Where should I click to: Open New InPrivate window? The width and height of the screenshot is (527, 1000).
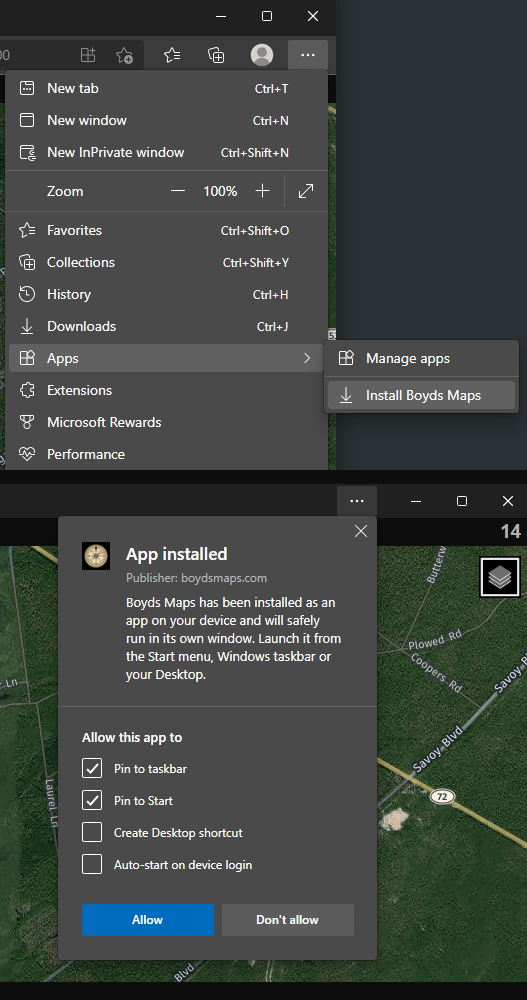[167, 152]
